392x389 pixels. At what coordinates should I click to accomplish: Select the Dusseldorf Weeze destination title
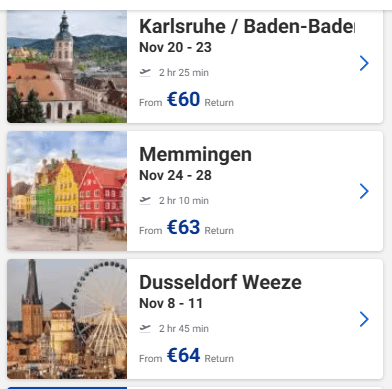coord(220,282)
